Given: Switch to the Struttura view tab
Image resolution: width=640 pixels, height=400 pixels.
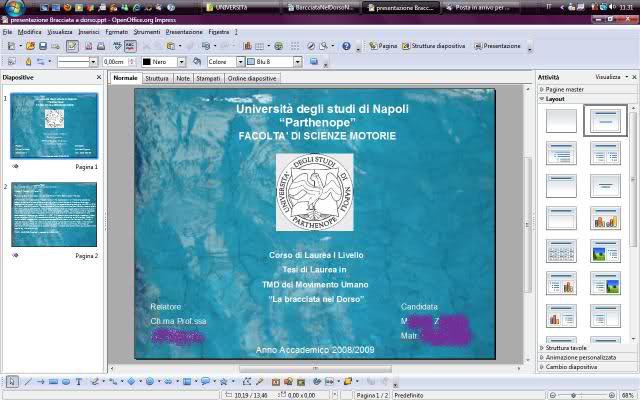Looking at the screenshot, I should [157, 78].
